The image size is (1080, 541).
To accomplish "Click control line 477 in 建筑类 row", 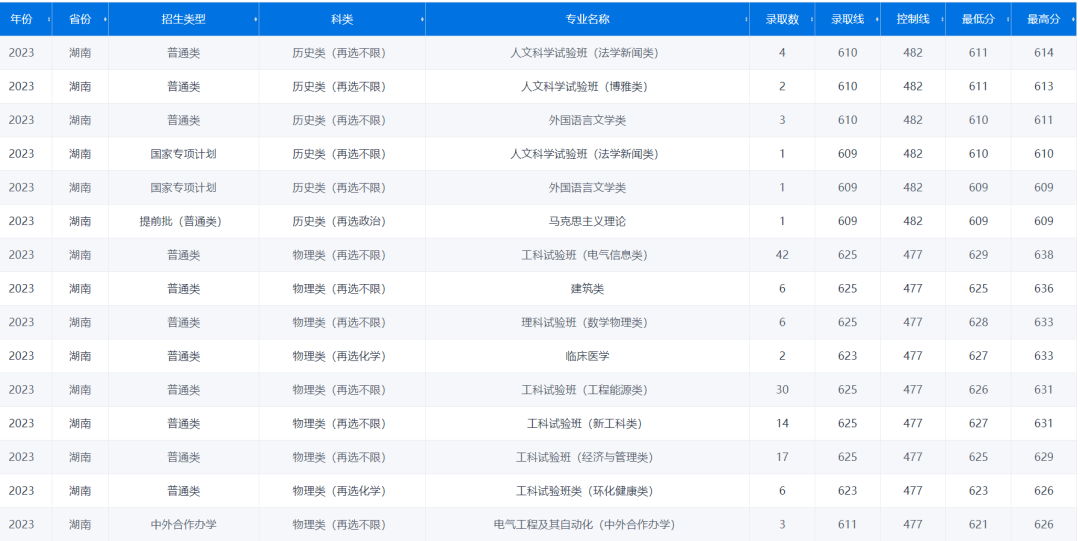I will tap(913, 289).
